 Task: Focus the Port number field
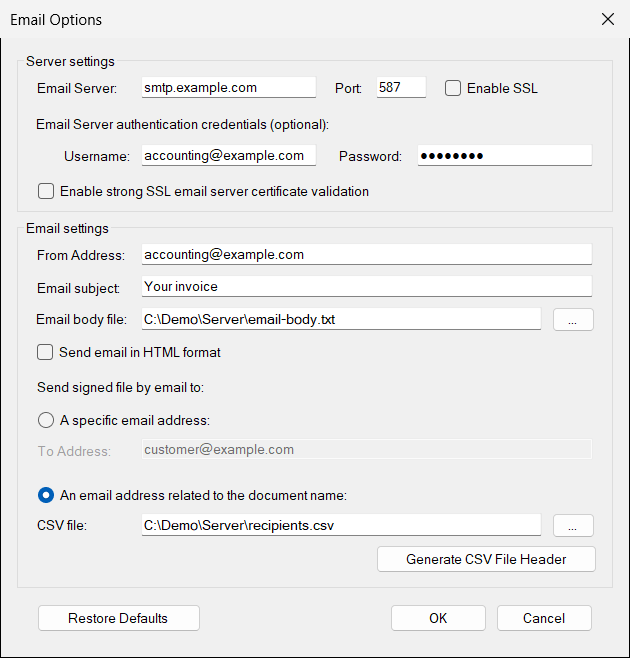point(401,87)
